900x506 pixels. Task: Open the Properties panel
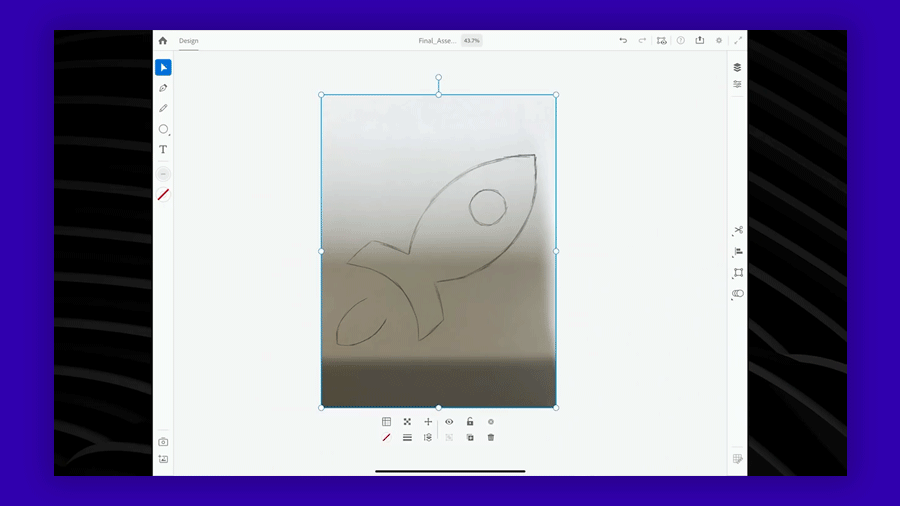(738, 84)
